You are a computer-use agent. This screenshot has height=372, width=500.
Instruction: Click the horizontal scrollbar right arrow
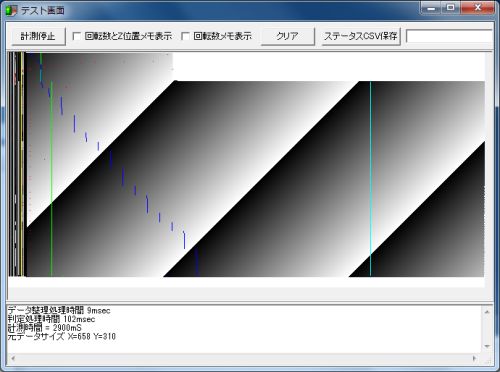click(x=474, y=358)
